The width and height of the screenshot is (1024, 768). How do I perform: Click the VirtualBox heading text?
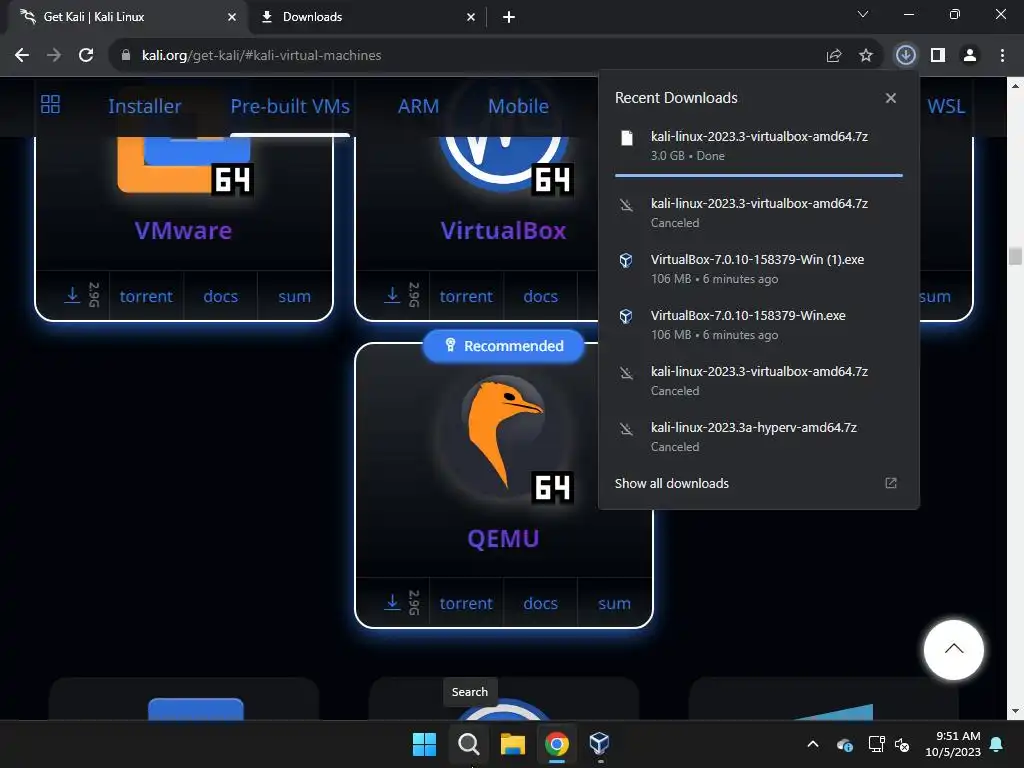click(504, 231)
